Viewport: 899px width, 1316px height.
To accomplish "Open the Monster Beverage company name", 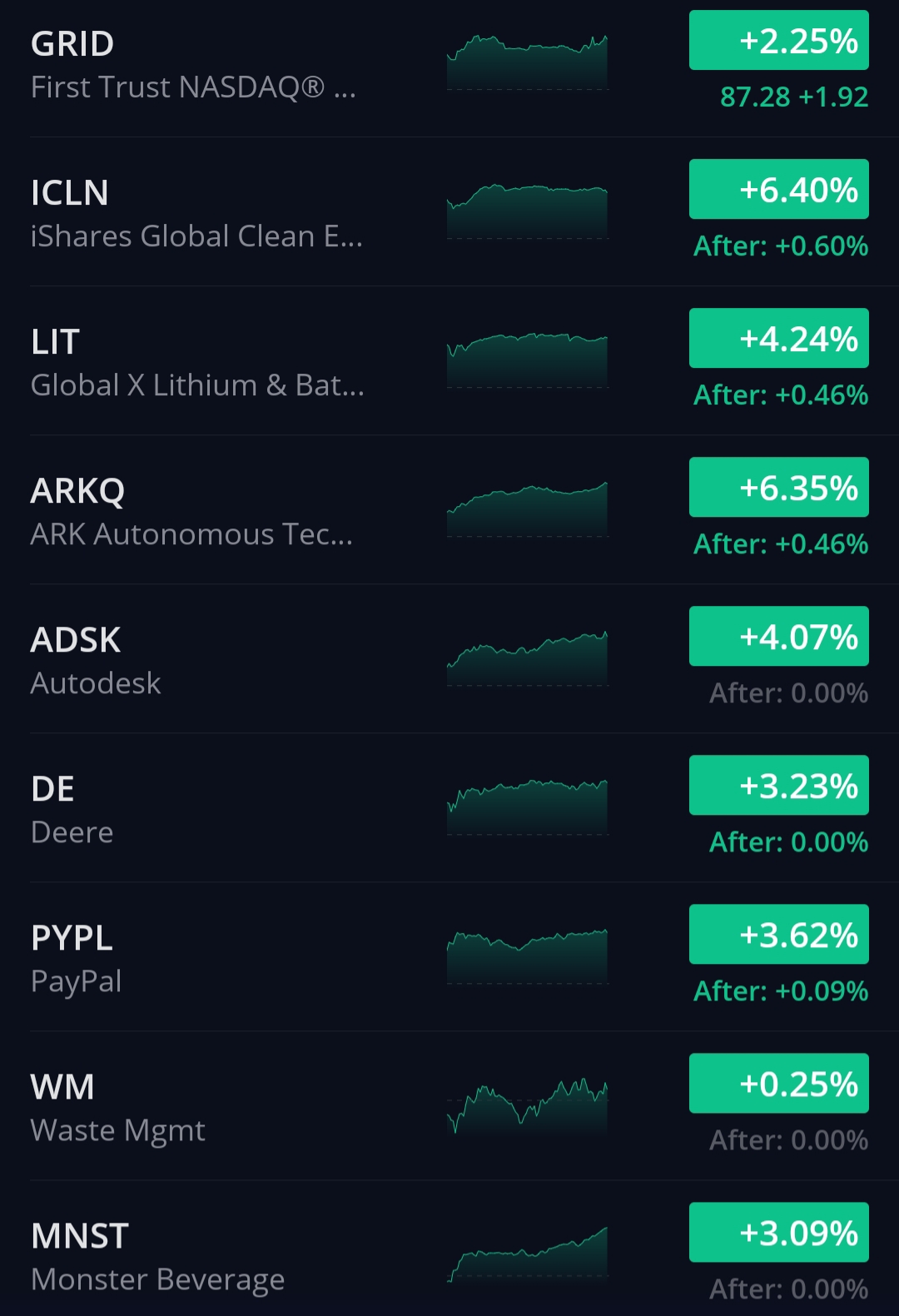I will point(158,1279).
